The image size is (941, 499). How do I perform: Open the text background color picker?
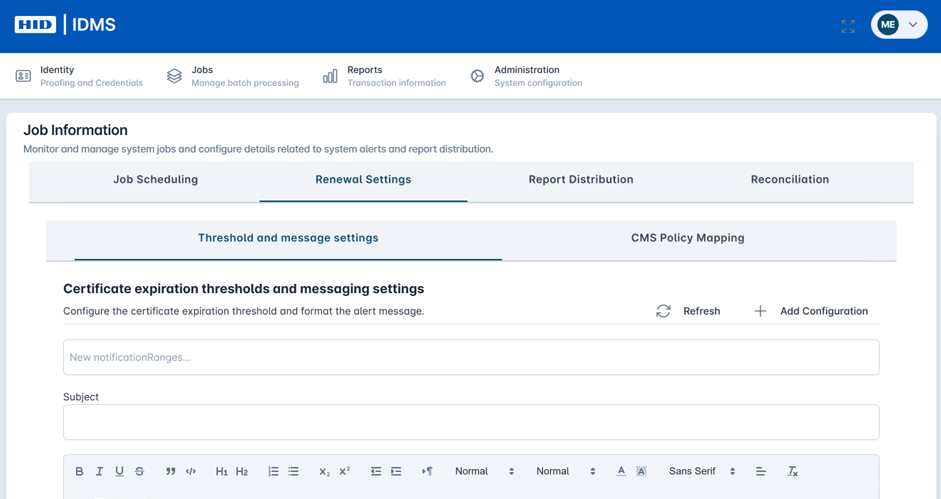642,471
